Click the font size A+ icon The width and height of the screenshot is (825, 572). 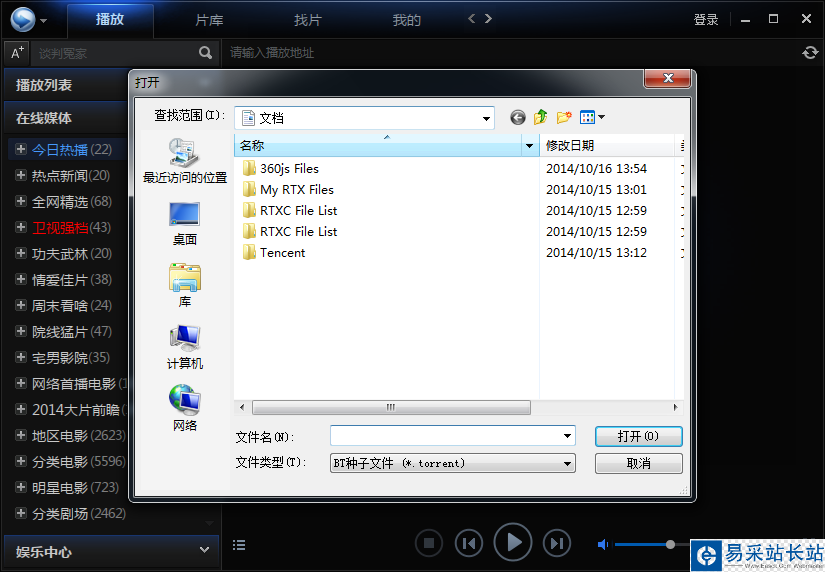tap(17, 53)
